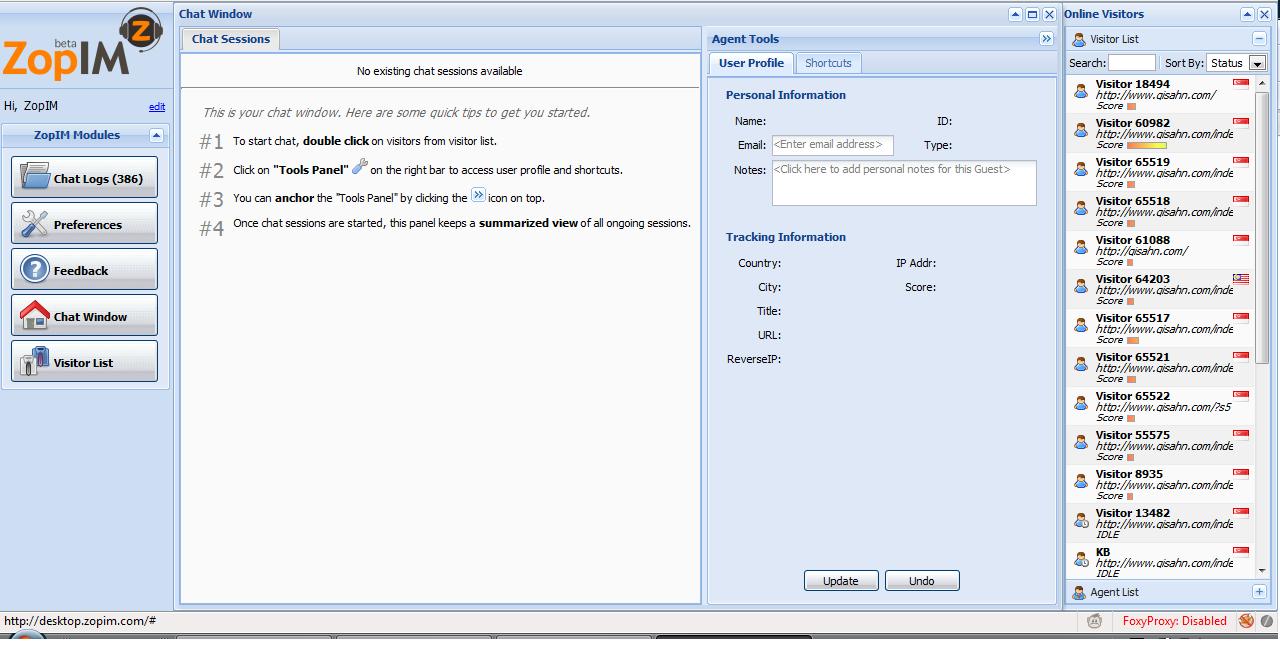Click the score bar of Visitor 60982
The height and width of the screenshot is (650, 1280).
coord(1146,145)
